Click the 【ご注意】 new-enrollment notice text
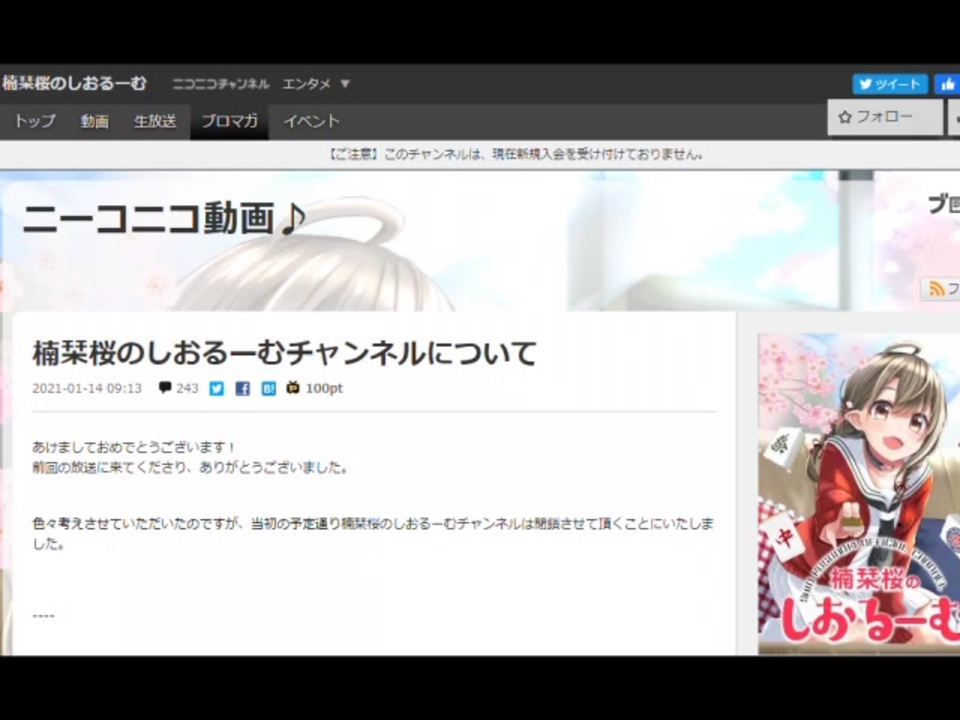This screenshot has width=960, height=720. pyautogui.click(x=515, y=154)
